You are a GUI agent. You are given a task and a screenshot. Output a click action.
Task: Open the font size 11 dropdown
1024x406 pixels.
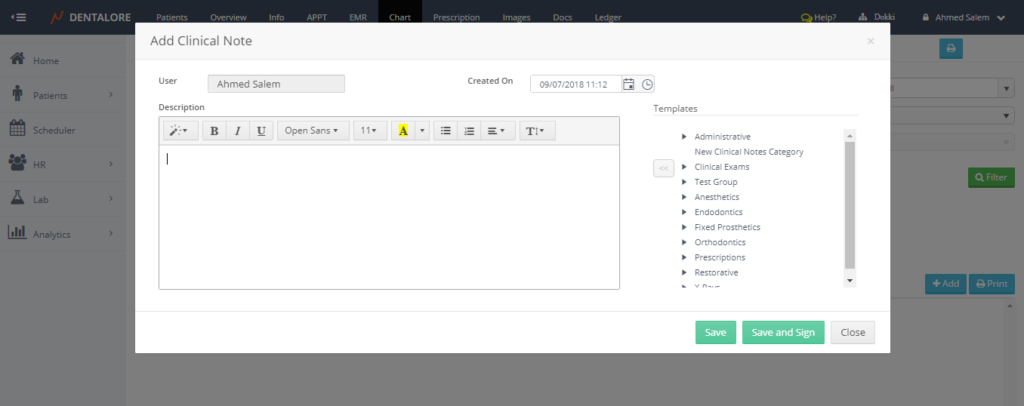tap(369, 131)
